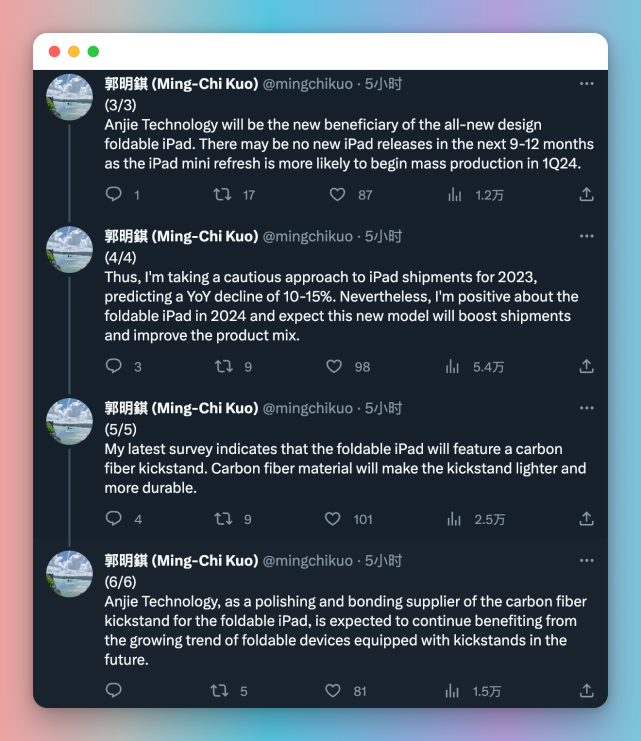The height and width of the screenshot is (741, 641).
Task: Open more options on the (5/5) tweet
Action: point(587,408)
